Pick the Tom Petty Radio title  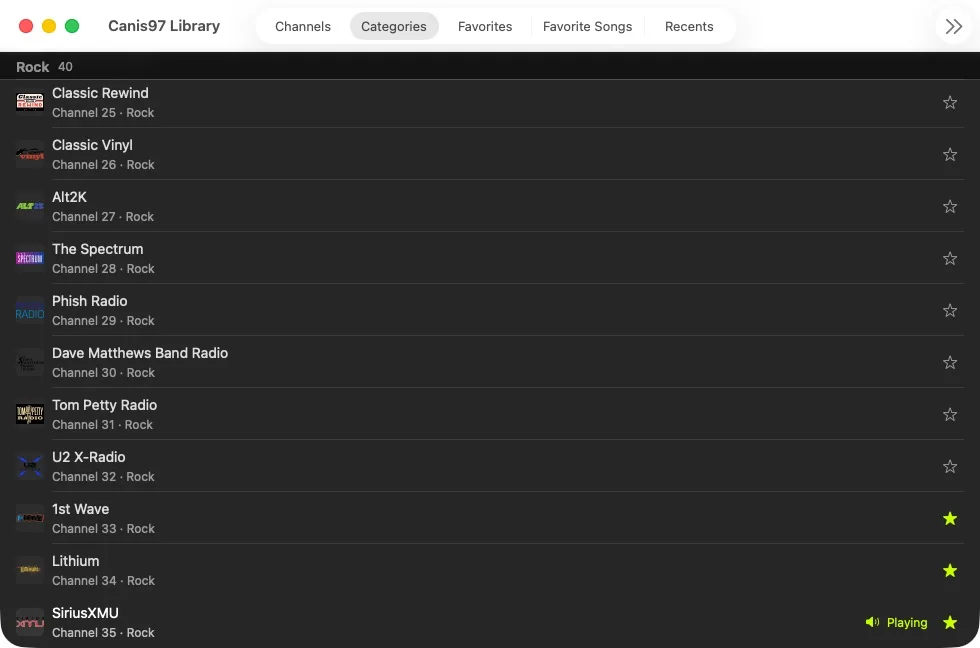(104, 405)
